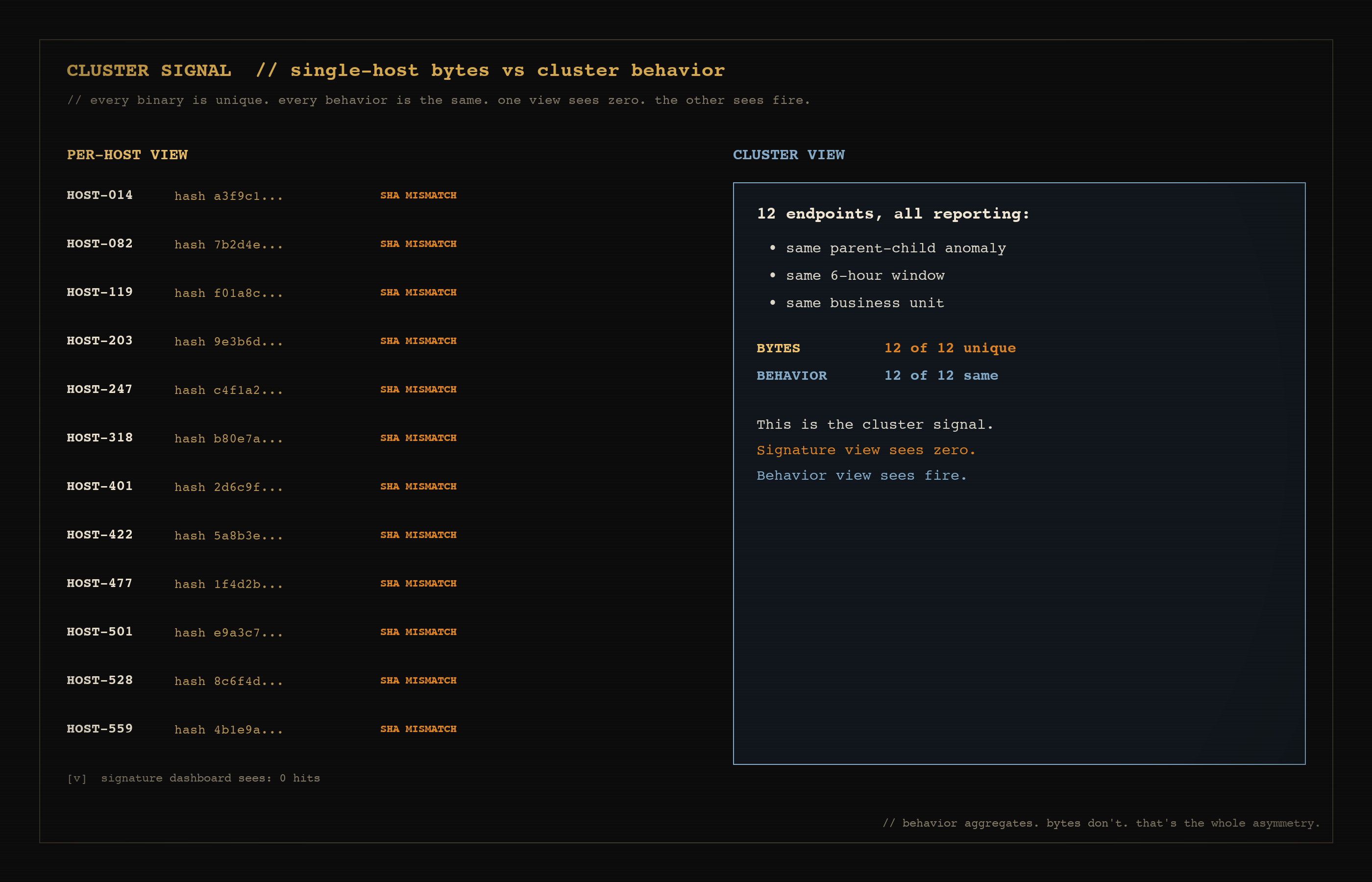
Task: Select the HOST-477 row label
Action: click(x=99, y=584)
